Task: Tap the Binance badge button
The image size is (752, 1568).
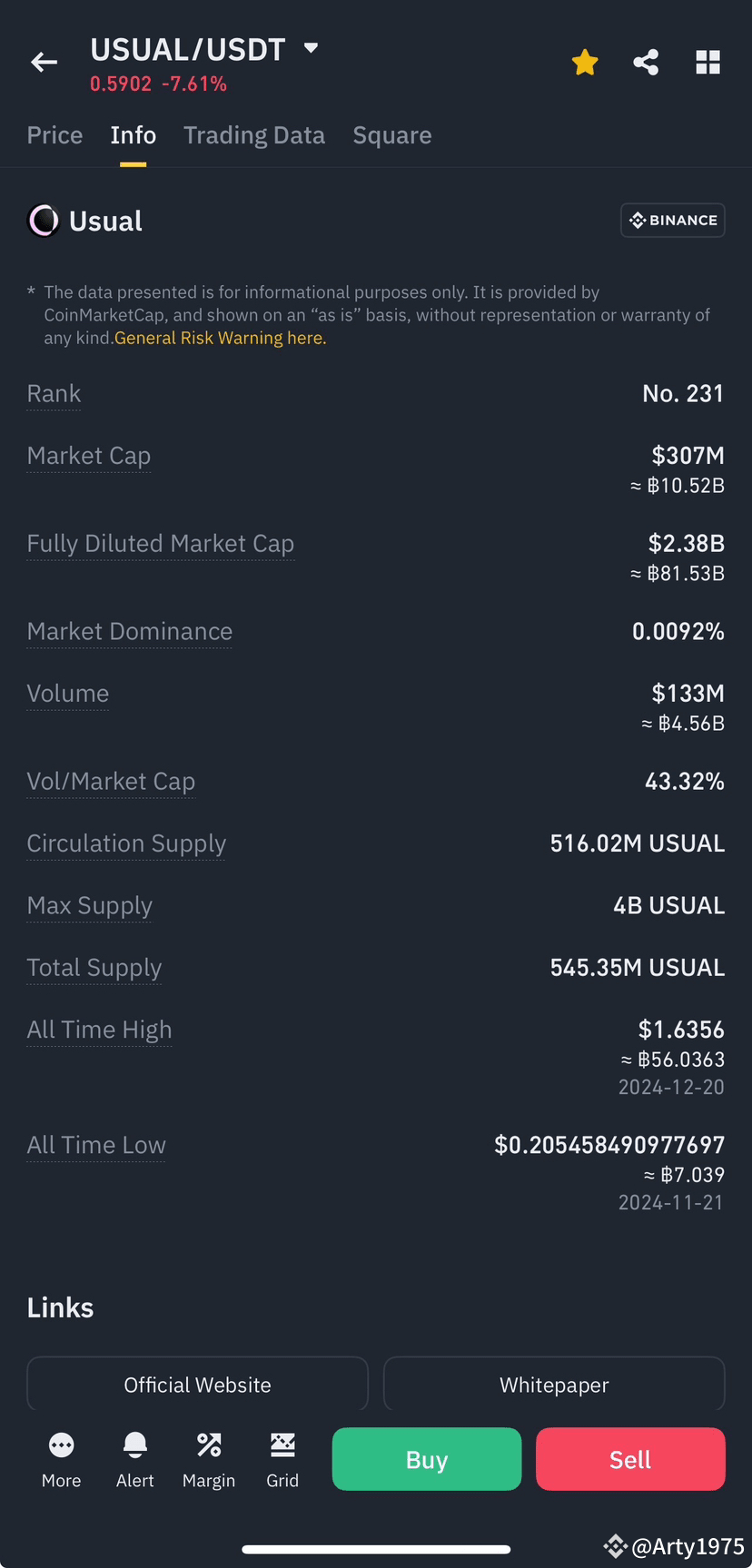Action: click(x=672, y=221)
